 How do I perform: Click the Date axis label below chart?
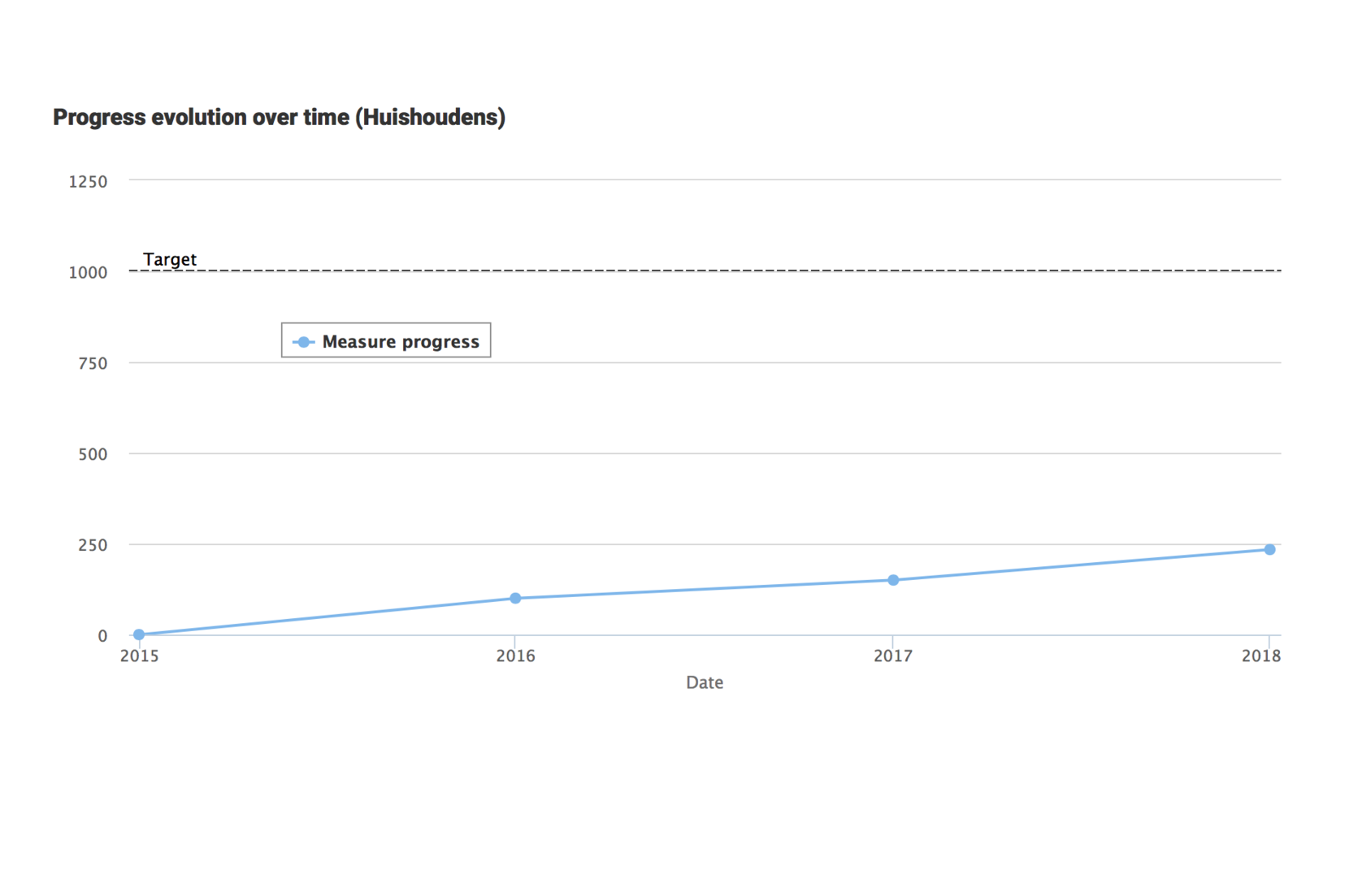(x=704, y=682)
